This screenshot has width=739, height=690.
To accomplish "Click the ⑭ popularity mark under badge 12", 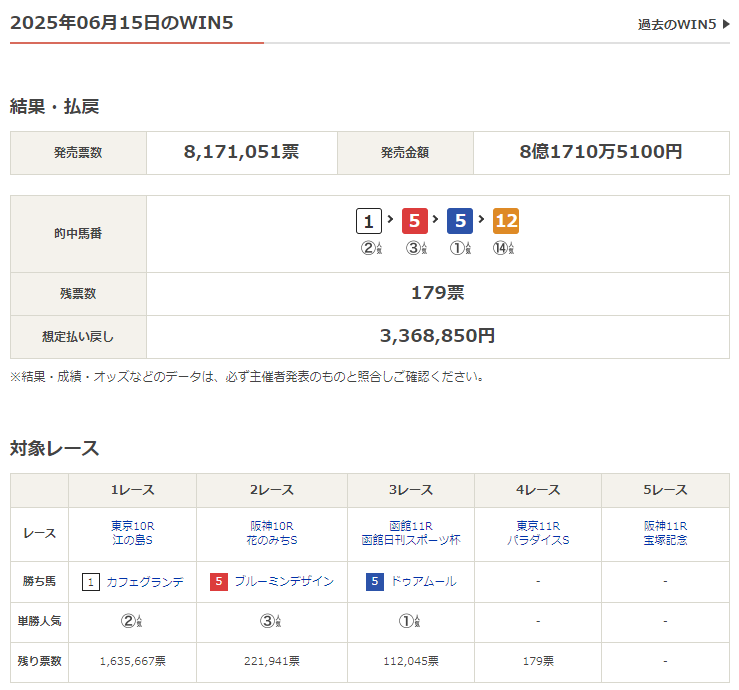I will tap(502, 248).
